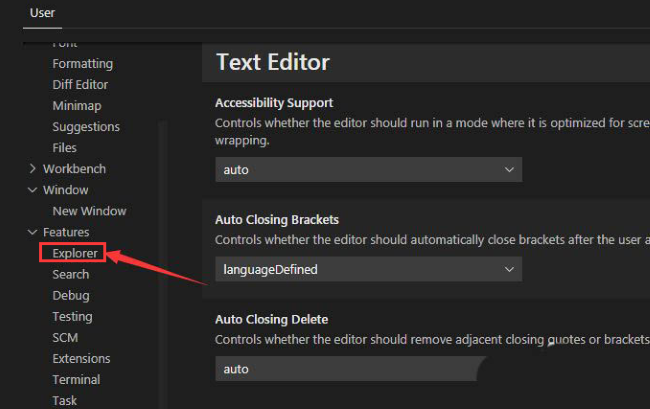Open Terminal settings category
The image size is (650, 409).
tap(76, 379)
